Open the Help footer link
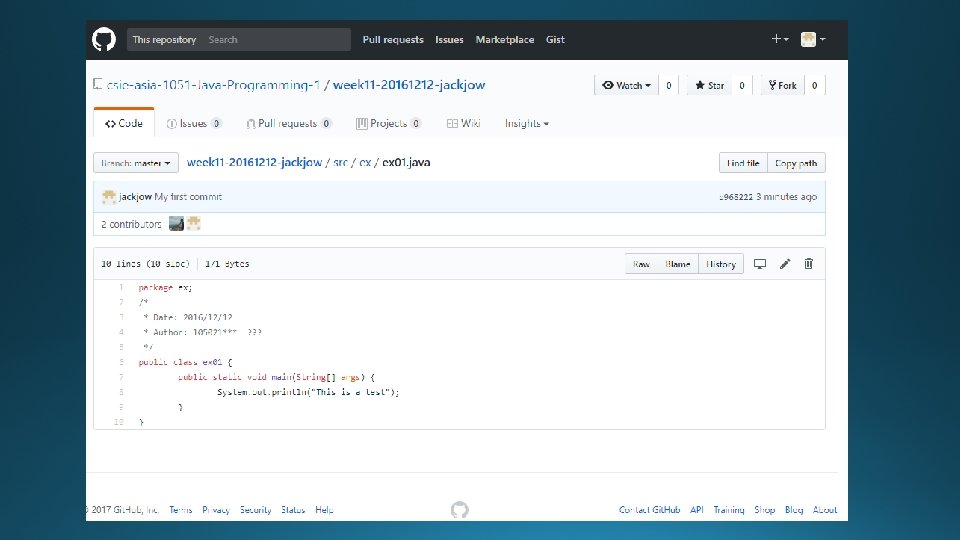The height and width of the screenshot is (540, 960). (324, 509)
